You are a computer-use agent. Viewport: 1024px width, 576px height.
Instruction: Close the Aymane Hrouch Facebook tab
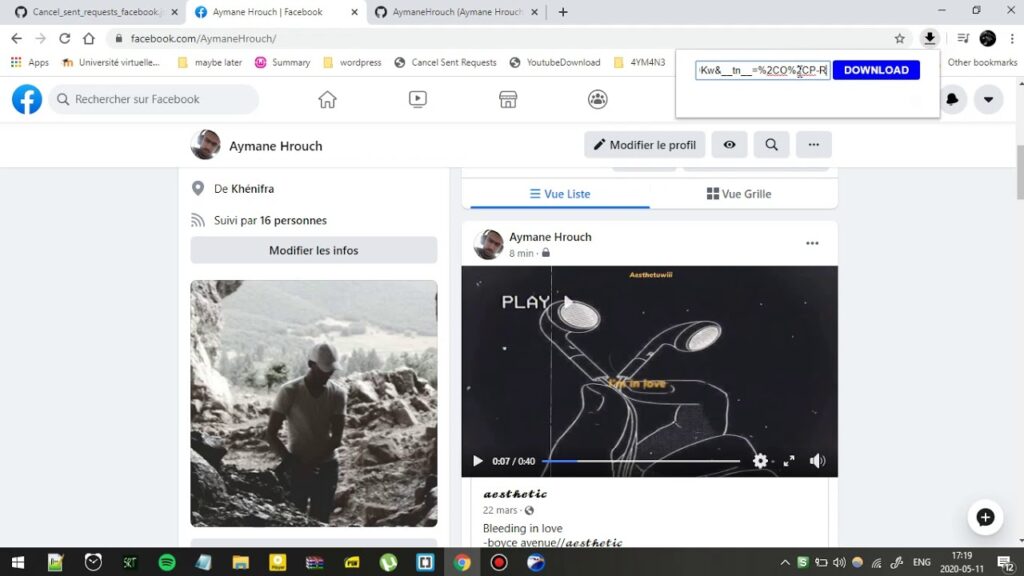pyautogui.click(x=354, y=12)
